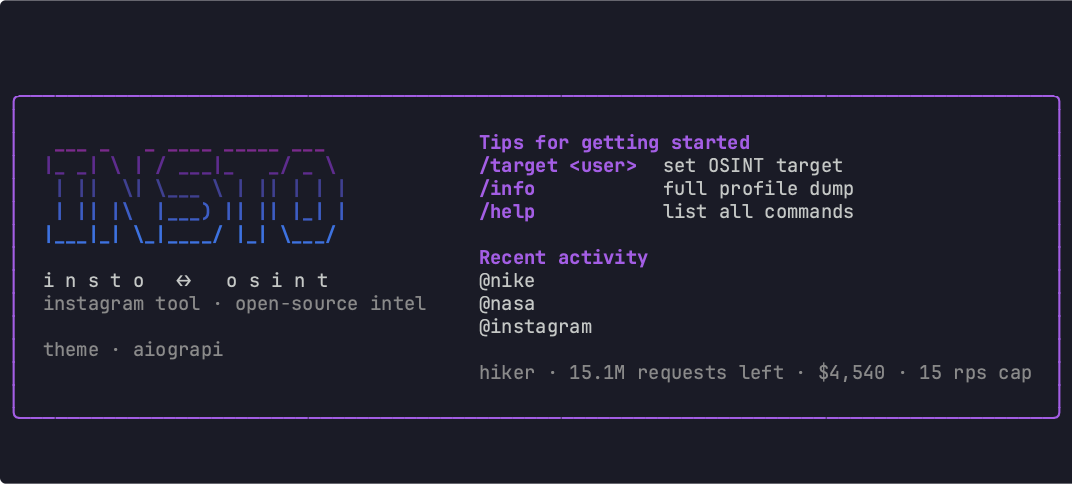Select the @nike recent target
Screen dimensions: 1072x484
[x=507, y=281]
